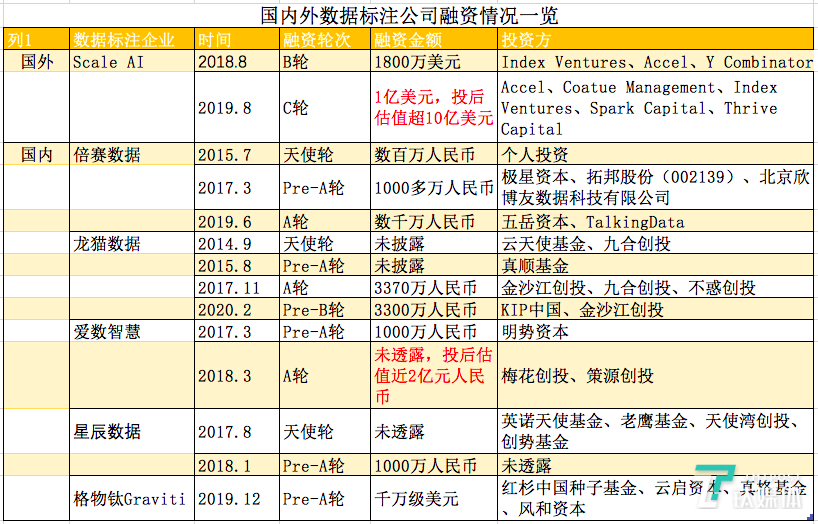Select the cell 3300万人民币
The image size is (818, 524).
pos(434,309)
